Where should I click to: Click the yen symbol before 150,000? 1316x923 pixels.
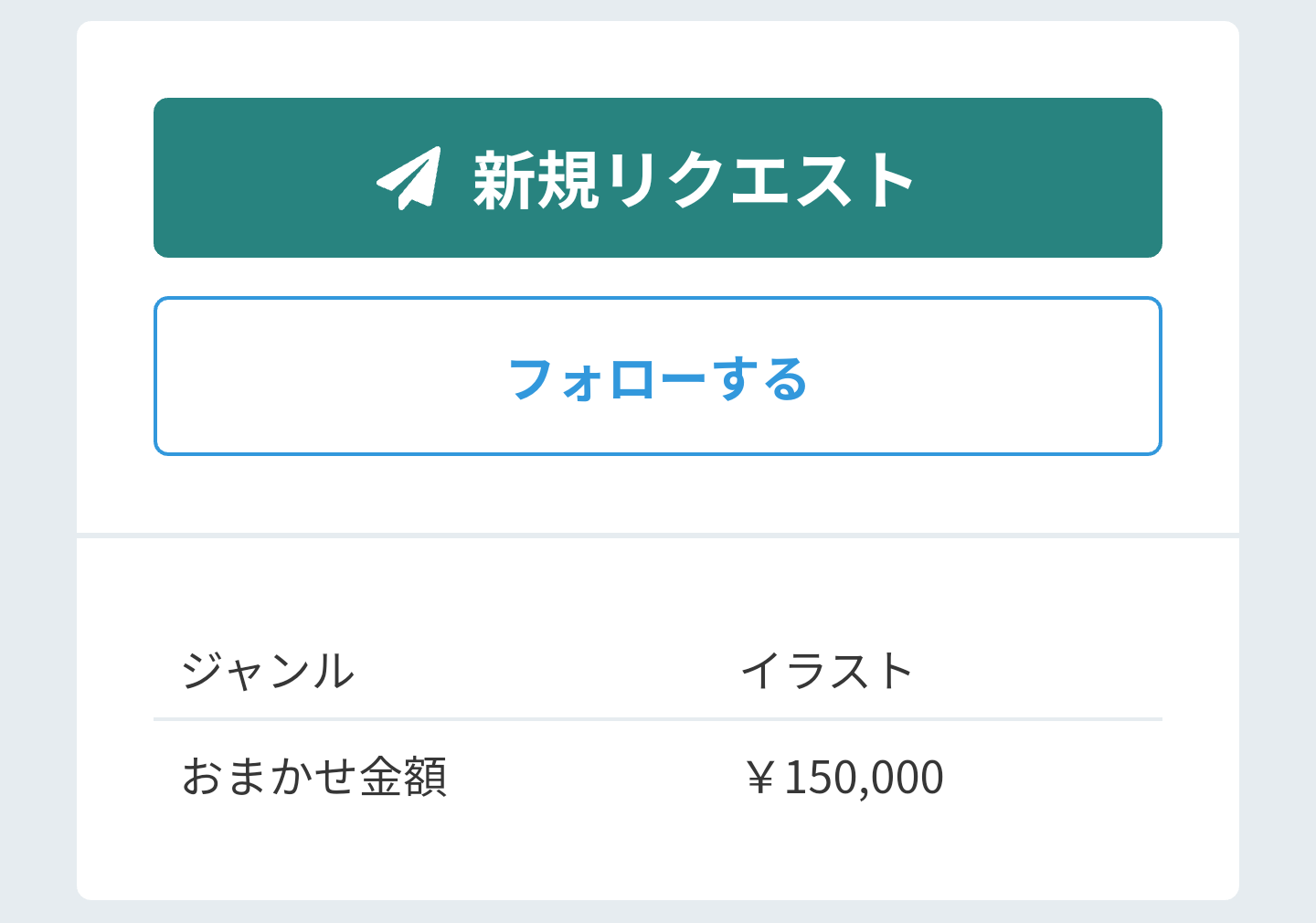coord(760,779)
